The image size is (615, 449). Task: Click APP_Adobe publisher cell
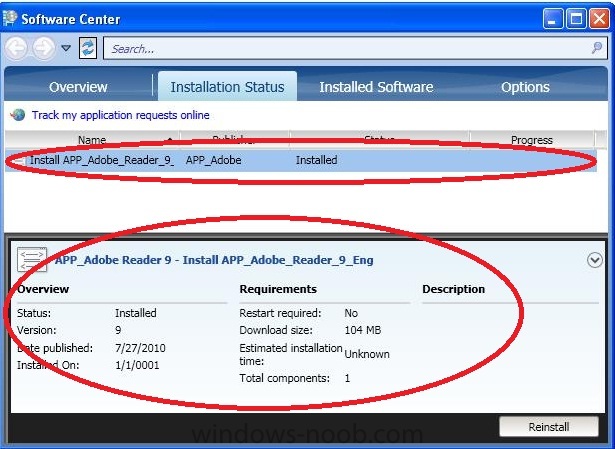coord(213,160)
